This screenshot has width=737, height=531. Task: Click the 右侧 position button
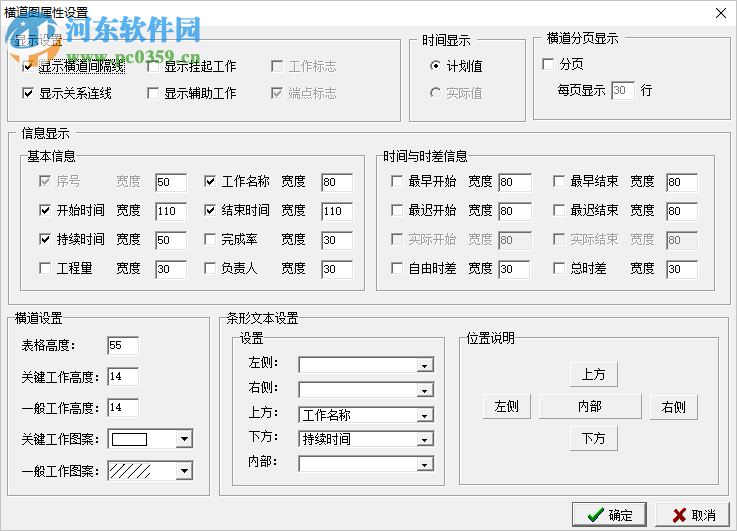point(674,407)
